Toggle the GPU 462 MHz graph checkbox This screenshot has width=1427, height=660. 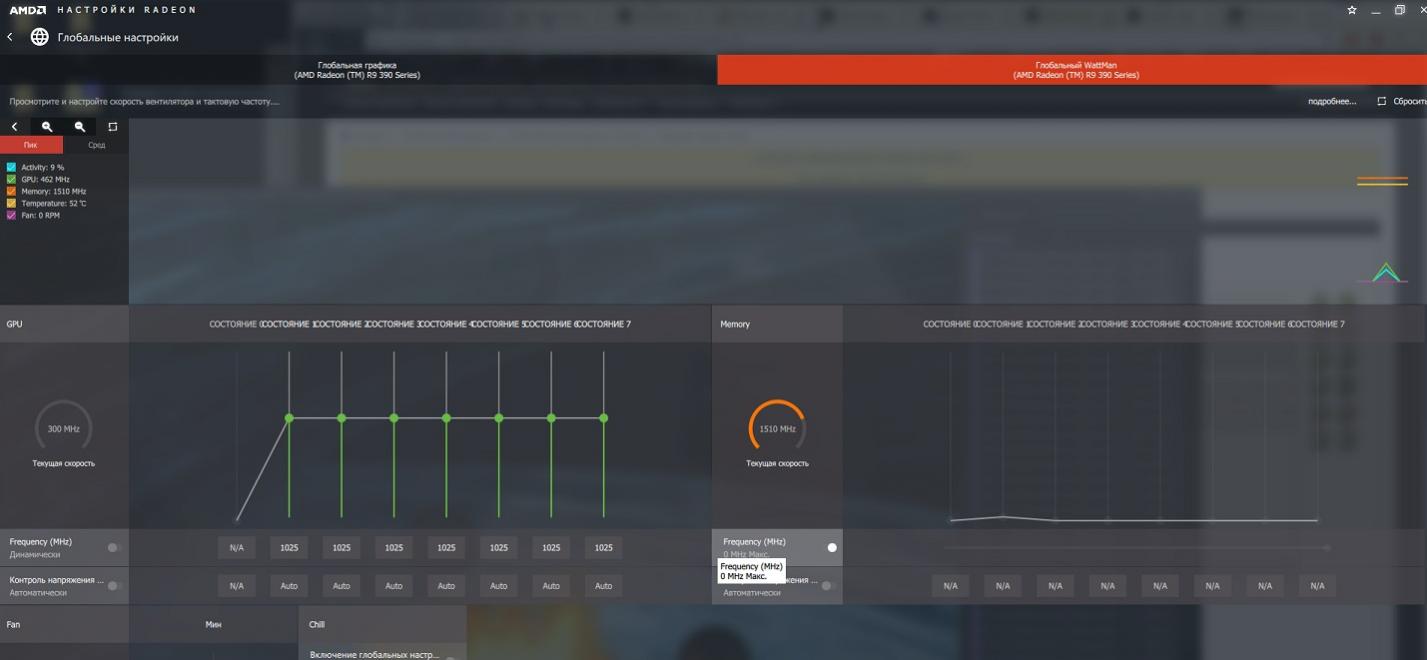pos(11,179)
